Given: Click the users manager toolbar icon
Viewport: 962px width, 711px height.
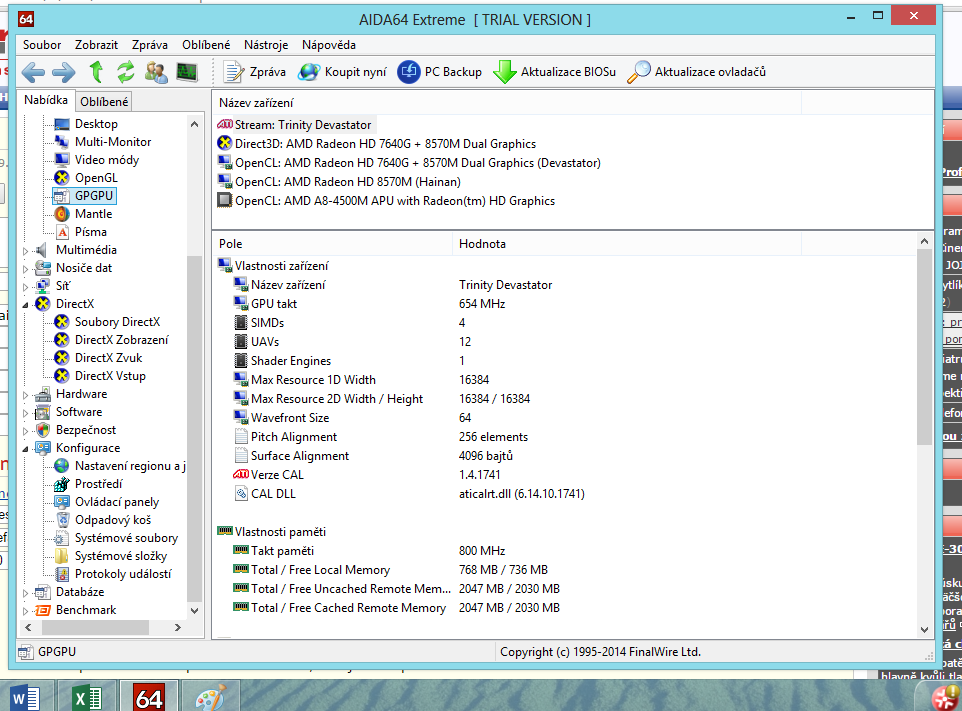Looking at the screenshot, I should point(156,72).
